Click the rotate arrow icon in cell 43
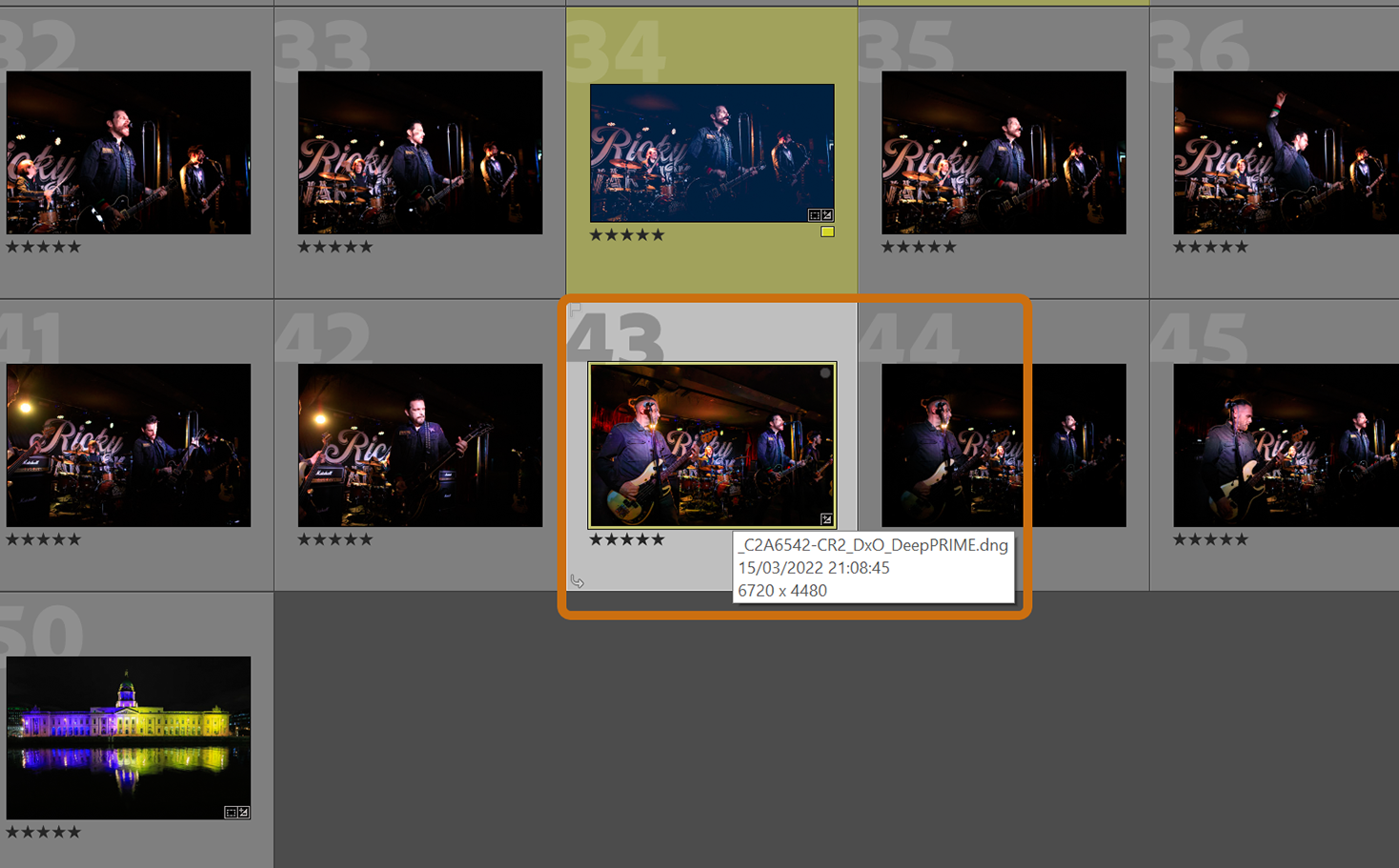 (578, 581)
